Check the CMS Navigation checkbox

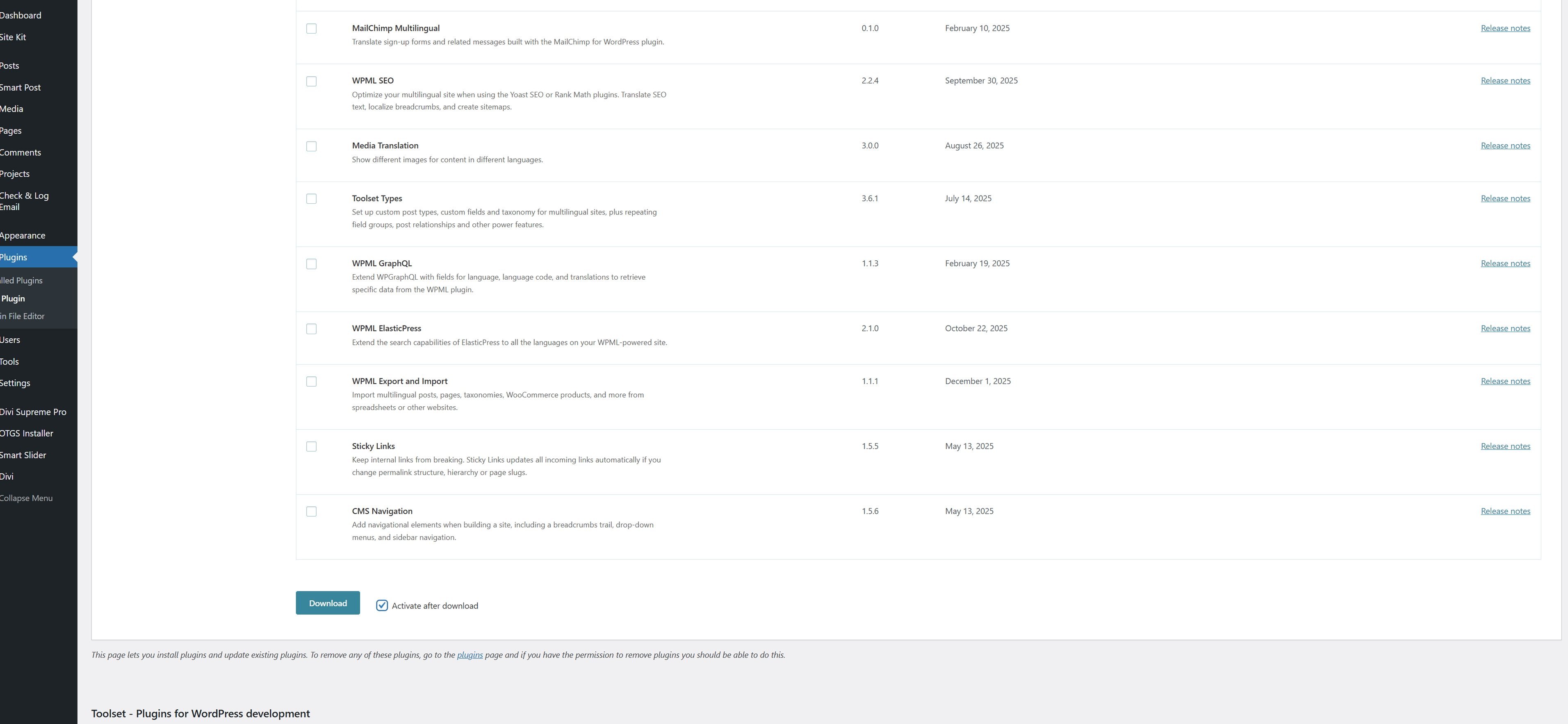(311, 512)
